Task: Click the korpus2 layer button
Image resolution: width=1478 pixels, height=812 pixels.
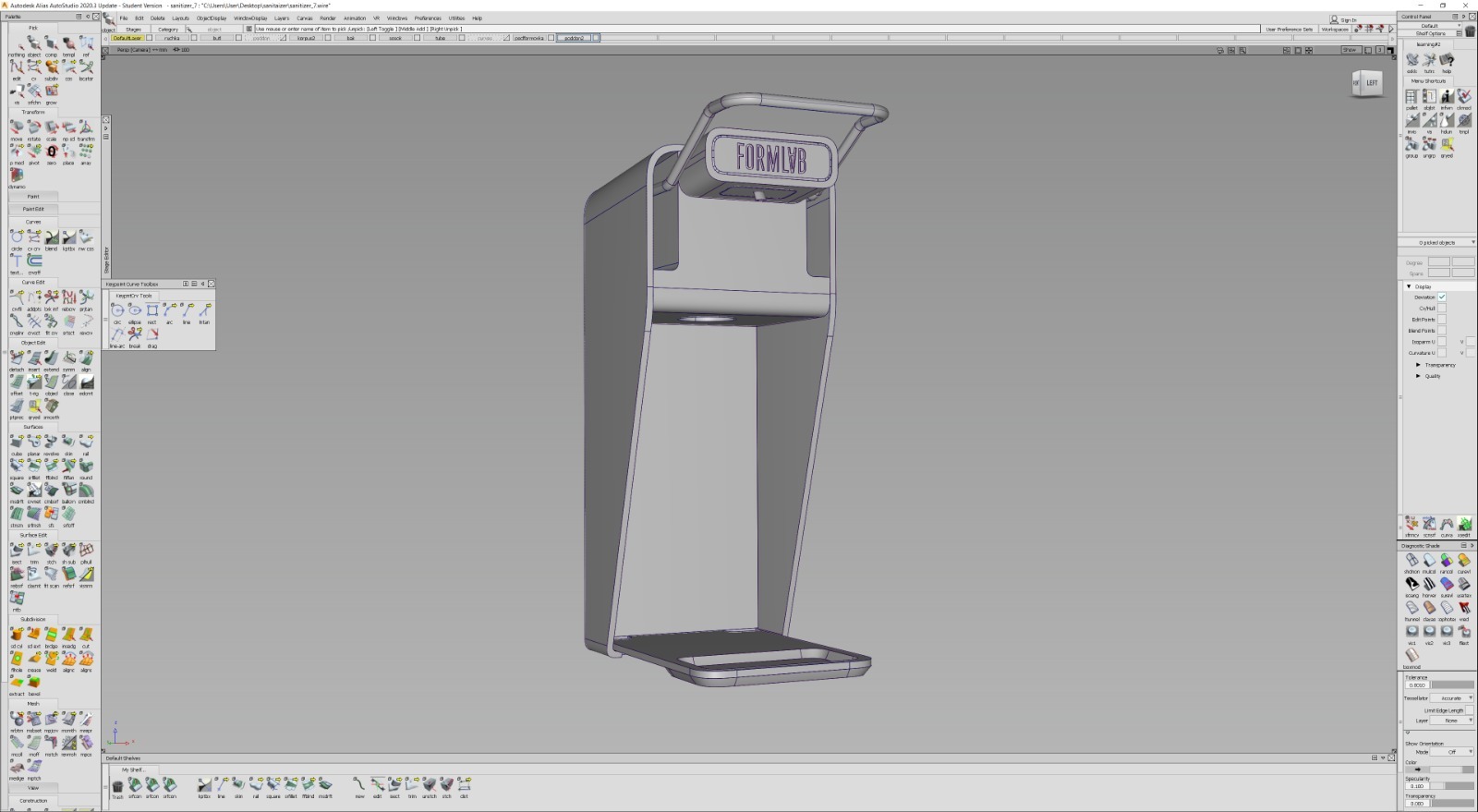Action: (306, 38)
